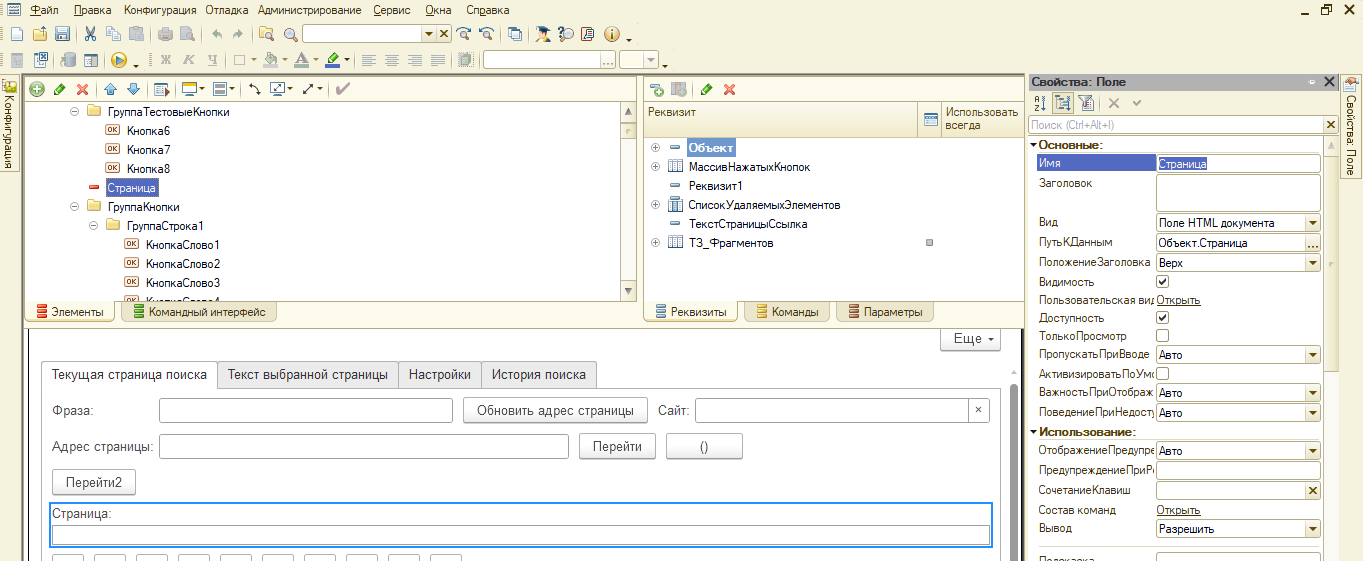Enable the ТолькоПросмотр checkbox
Screen dimensions: 1363x561
(x=1162, y=336)
